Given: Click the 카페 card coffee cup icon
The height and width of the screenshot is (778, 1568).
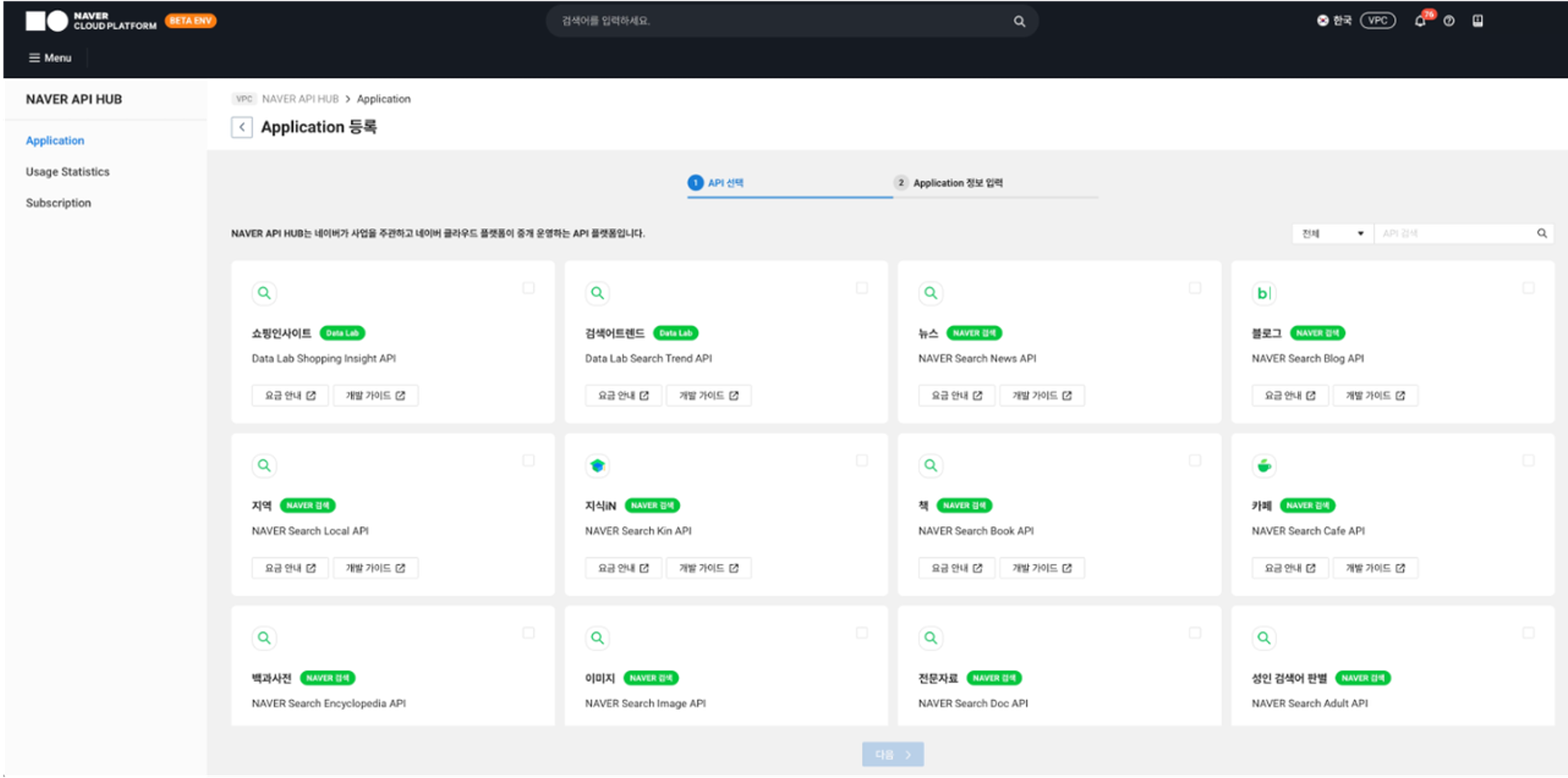Looking at the screenshot, I should tap(1264, 465).
